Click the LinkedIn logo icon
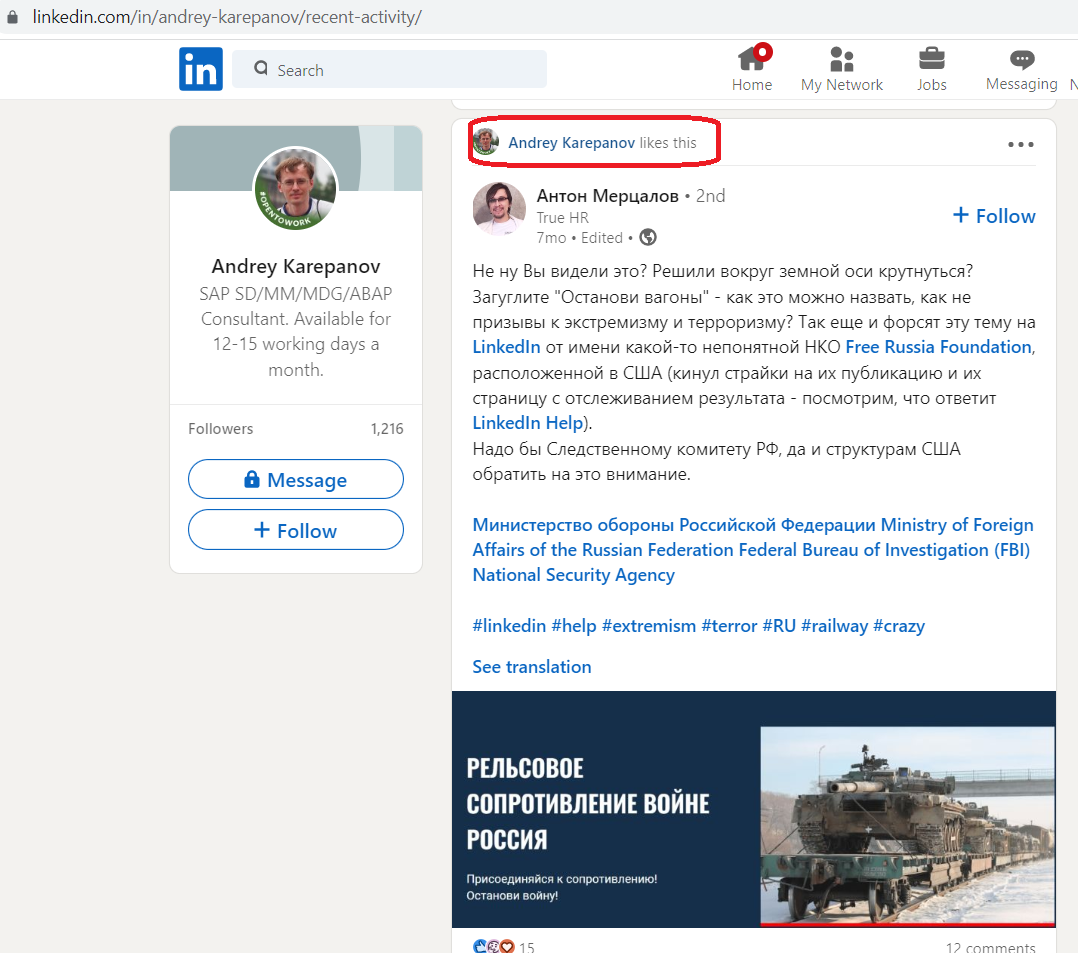This screenshot has height=953, width=1078. coord(201,69)
